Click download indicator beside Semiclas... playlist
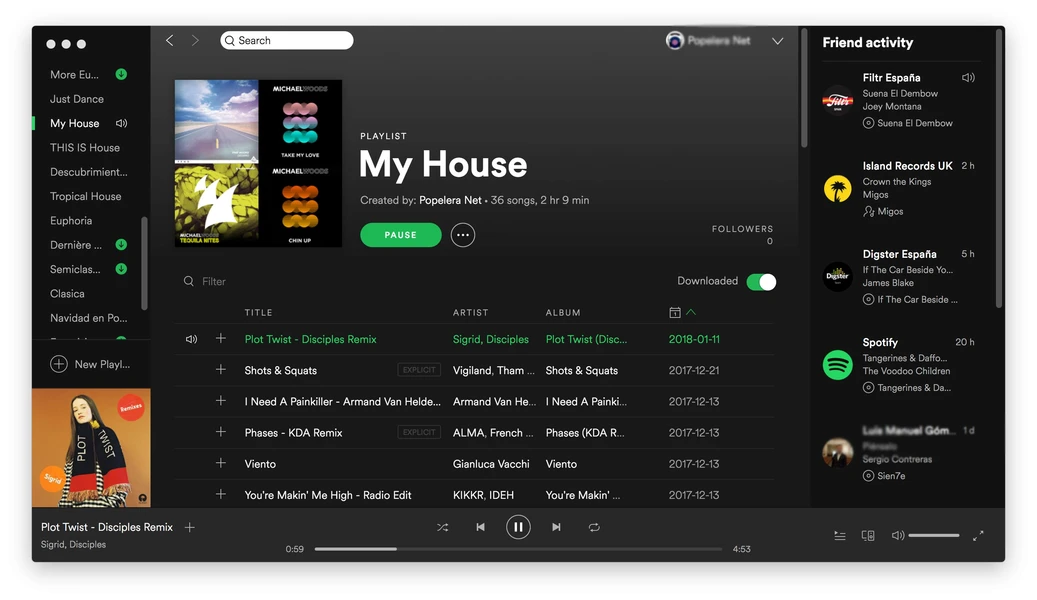The height and width of the screenshot is (600, 1037). pyautogui.click(x=121, y=269)
